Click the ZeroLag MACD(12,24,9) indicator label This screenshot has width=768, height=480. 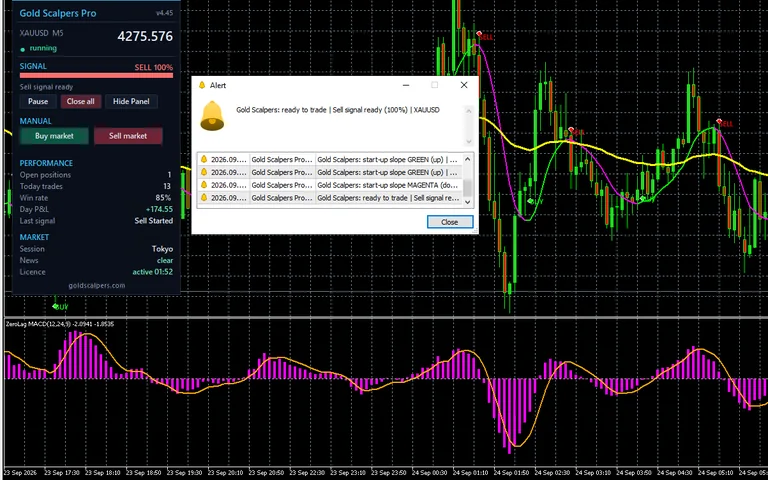[x=59, y=324]
